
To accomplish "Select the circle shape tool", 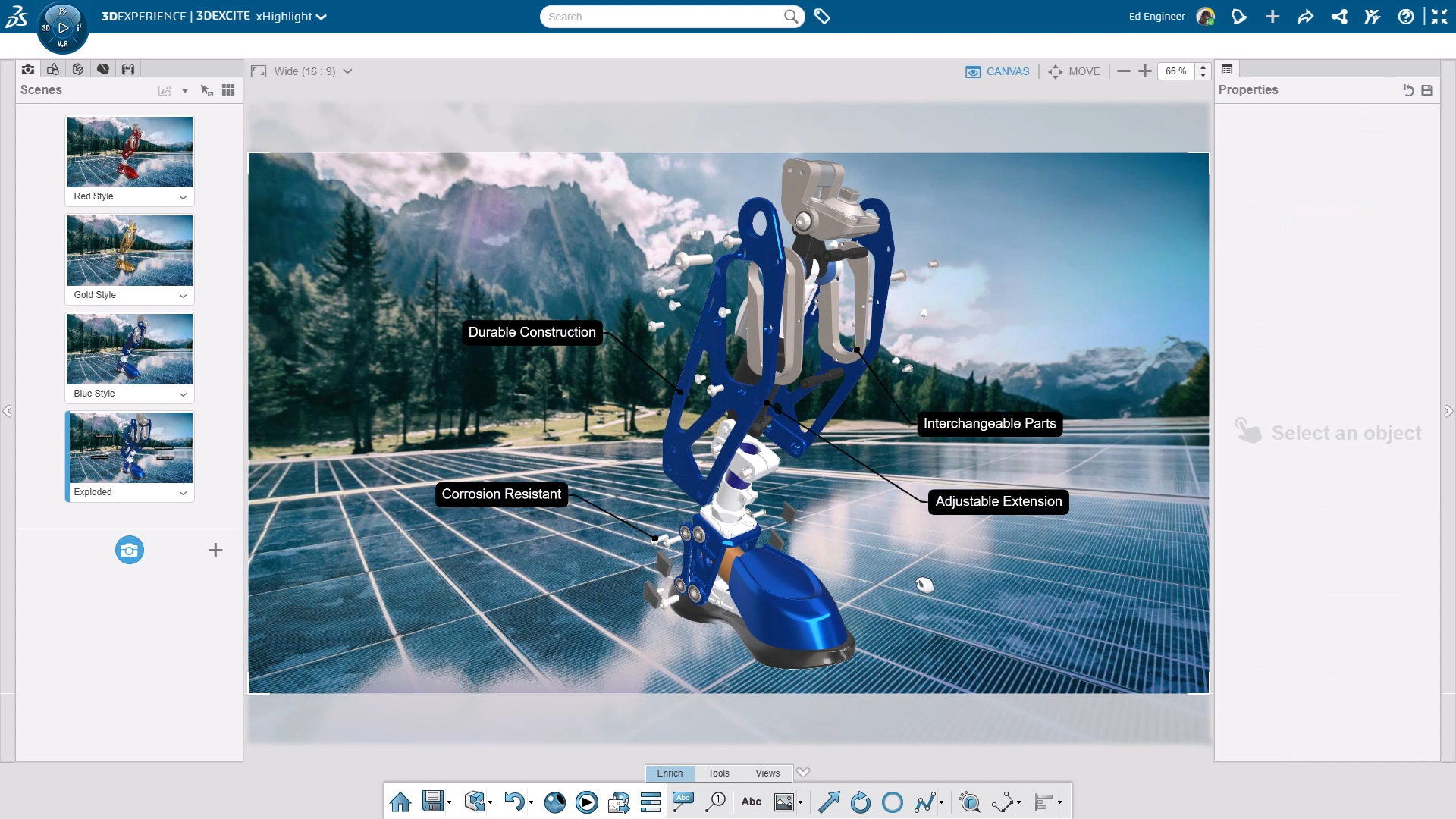I will [893, 802].
